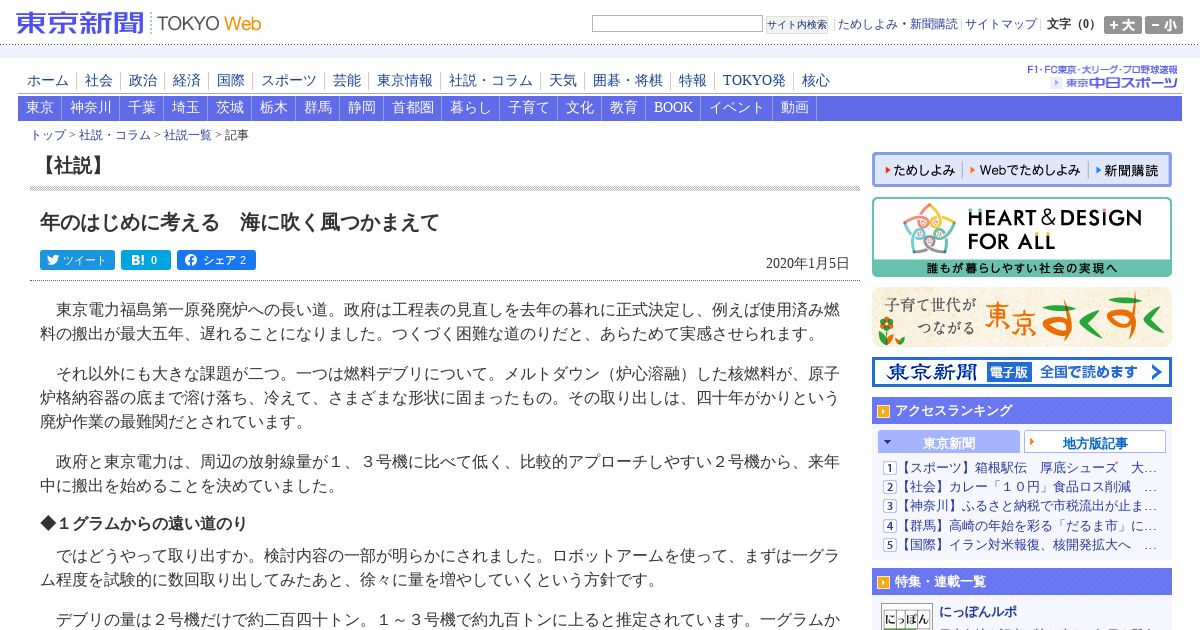Open 教育 in the blue bar
The image size is (1200, 630).
click(624, 108)
